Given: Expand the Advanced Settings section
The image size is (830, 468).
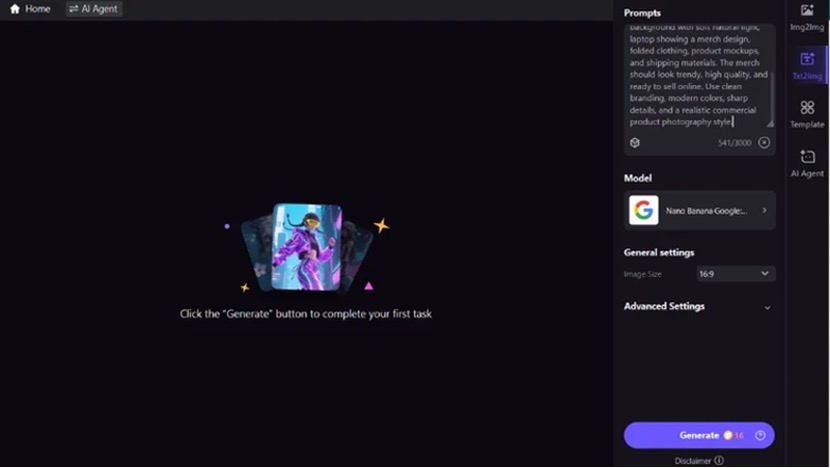Looking at the screenshot, I should pos(697,307).
